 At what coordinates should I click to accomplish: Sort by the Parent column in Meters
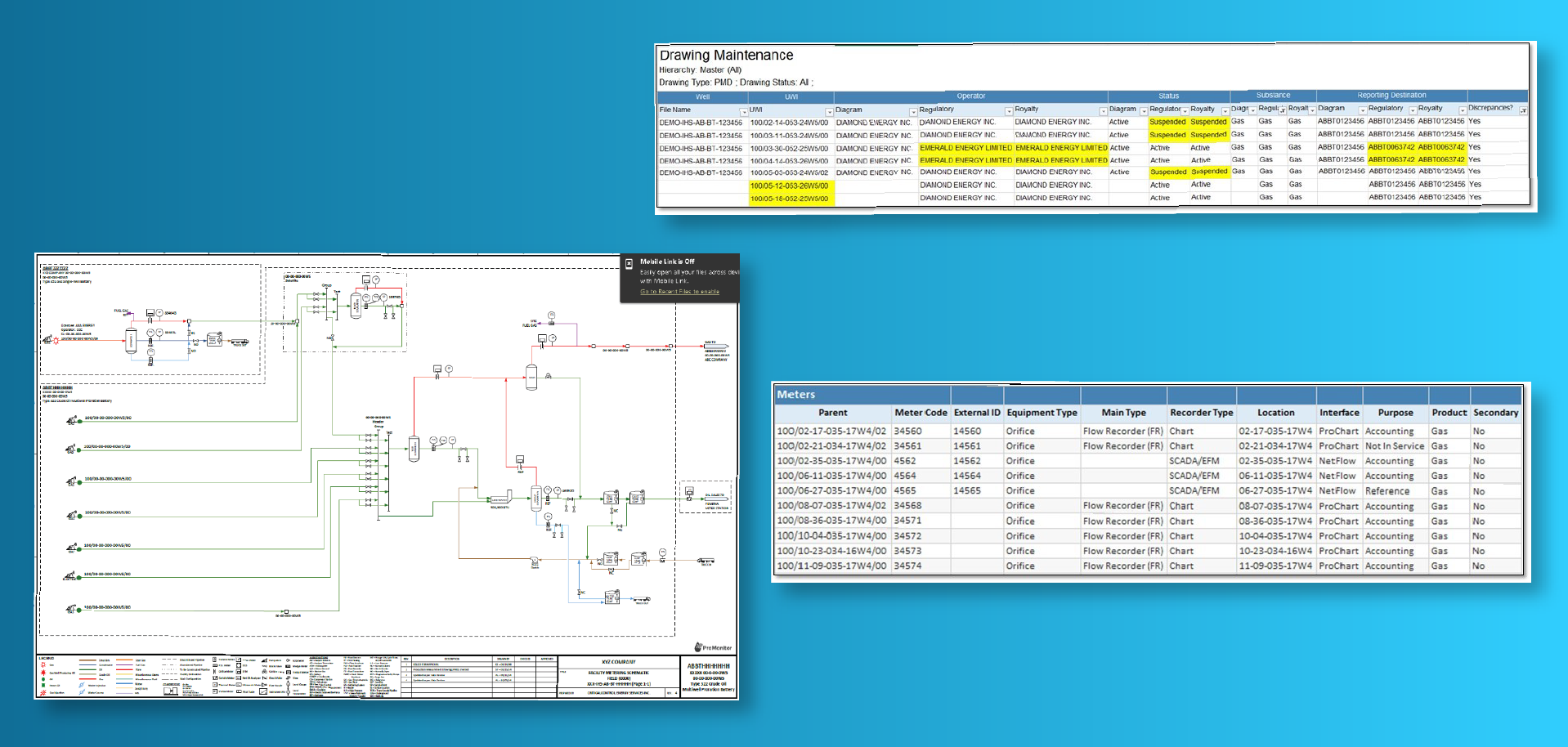pyautogui.click(x=832, y=413)
